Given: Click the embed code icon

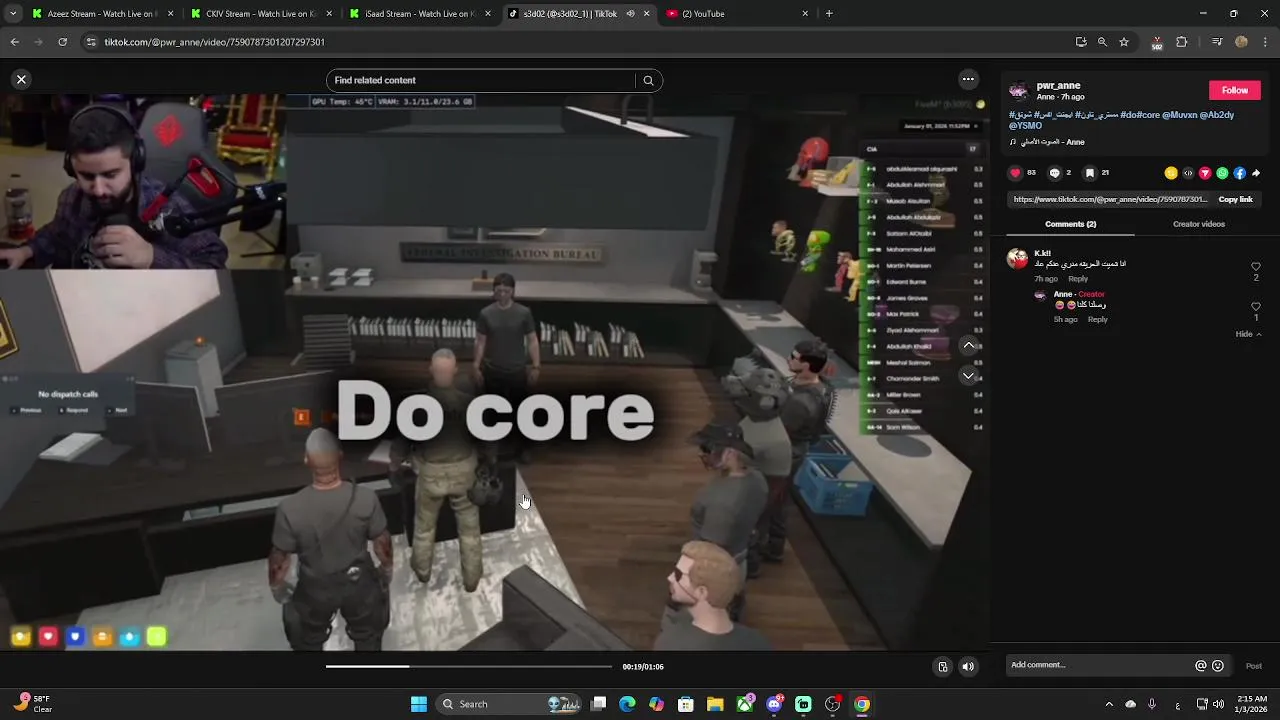Looking at the screenshot, I should (1188, 173).
